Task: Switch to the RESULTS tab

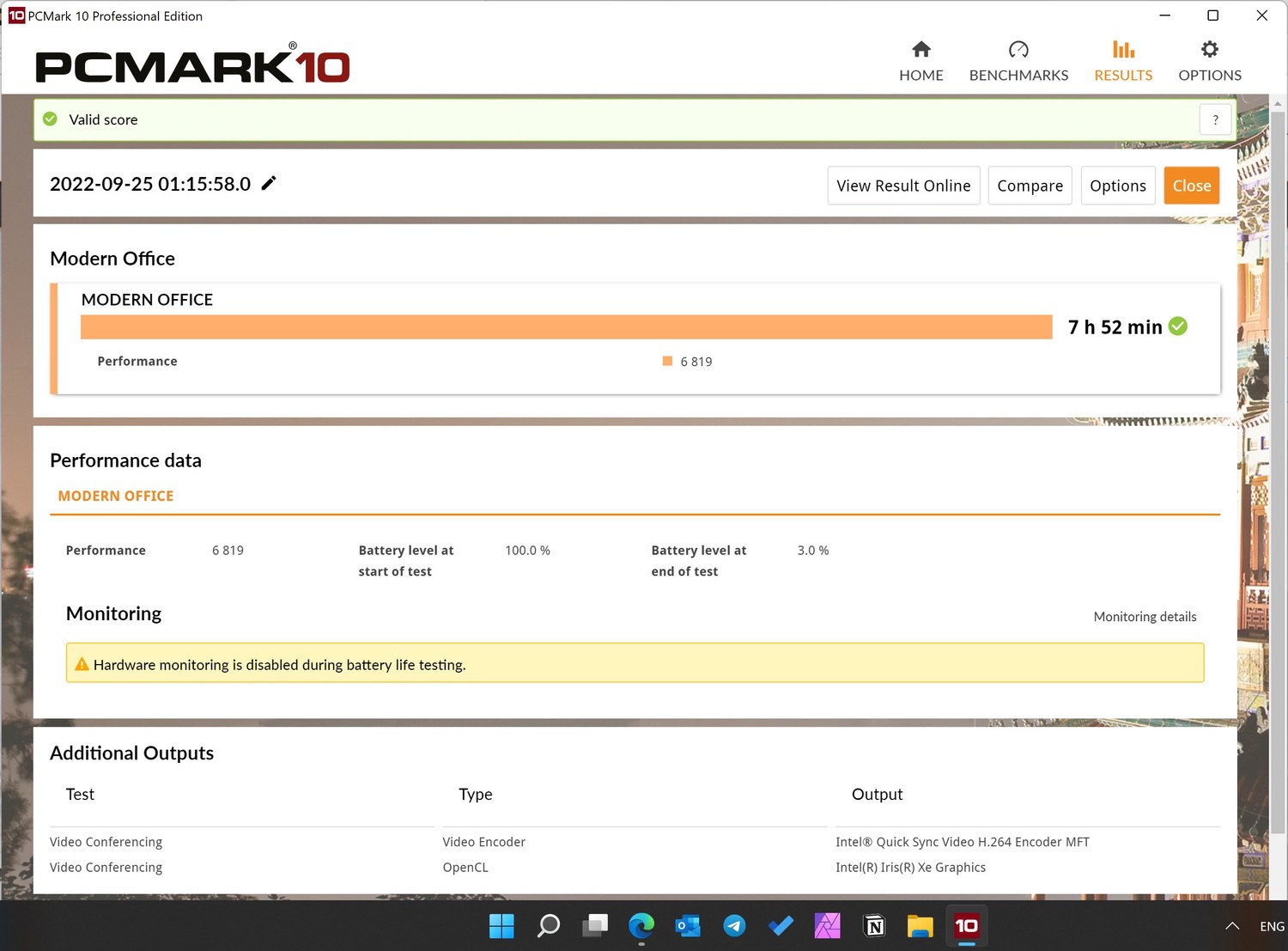Action: [1123, 61]
